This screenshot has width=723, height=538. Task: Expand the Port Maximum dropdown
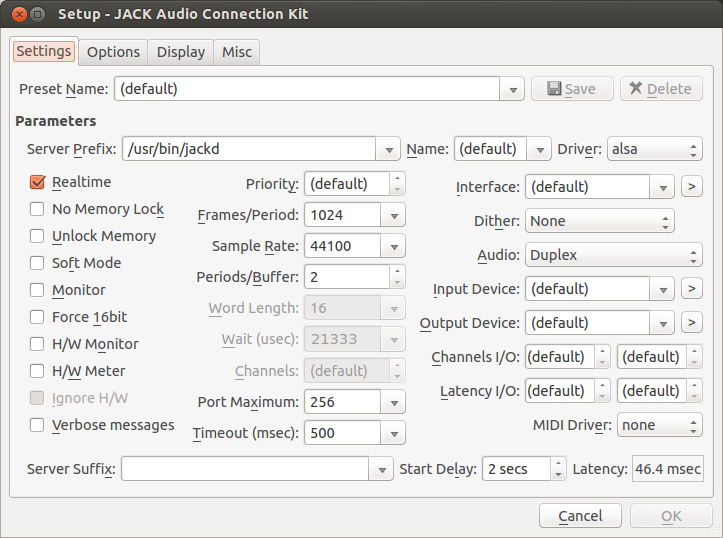point(393,402)
